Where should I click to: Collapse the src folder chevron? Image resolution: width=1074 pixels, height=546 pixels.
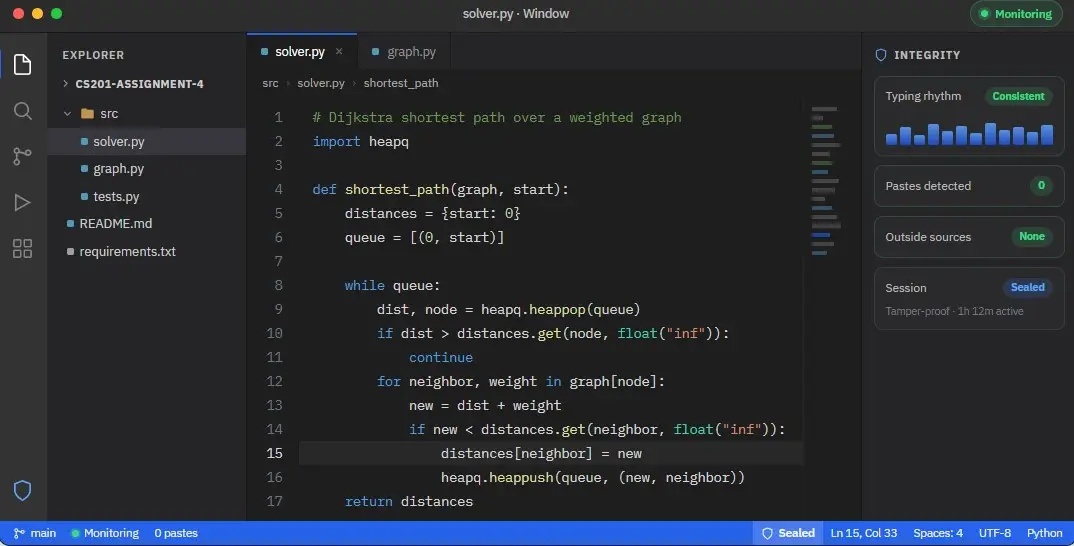[x=67, y=114]
